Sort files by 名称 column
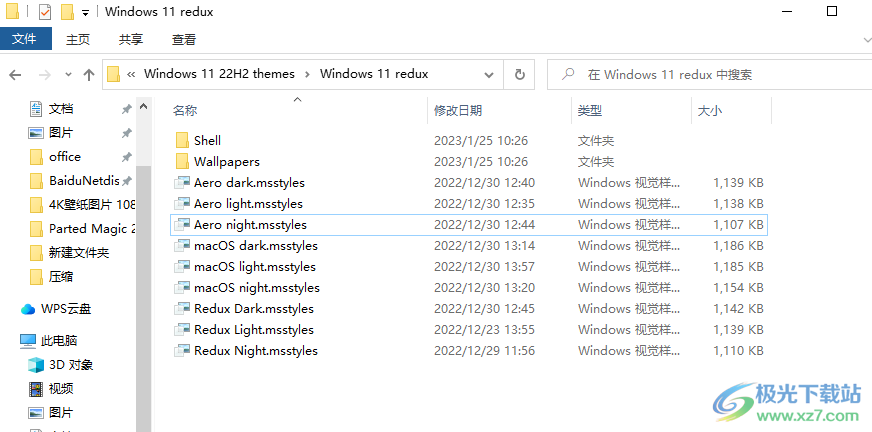The image size is (872, 432). [185, 111]
